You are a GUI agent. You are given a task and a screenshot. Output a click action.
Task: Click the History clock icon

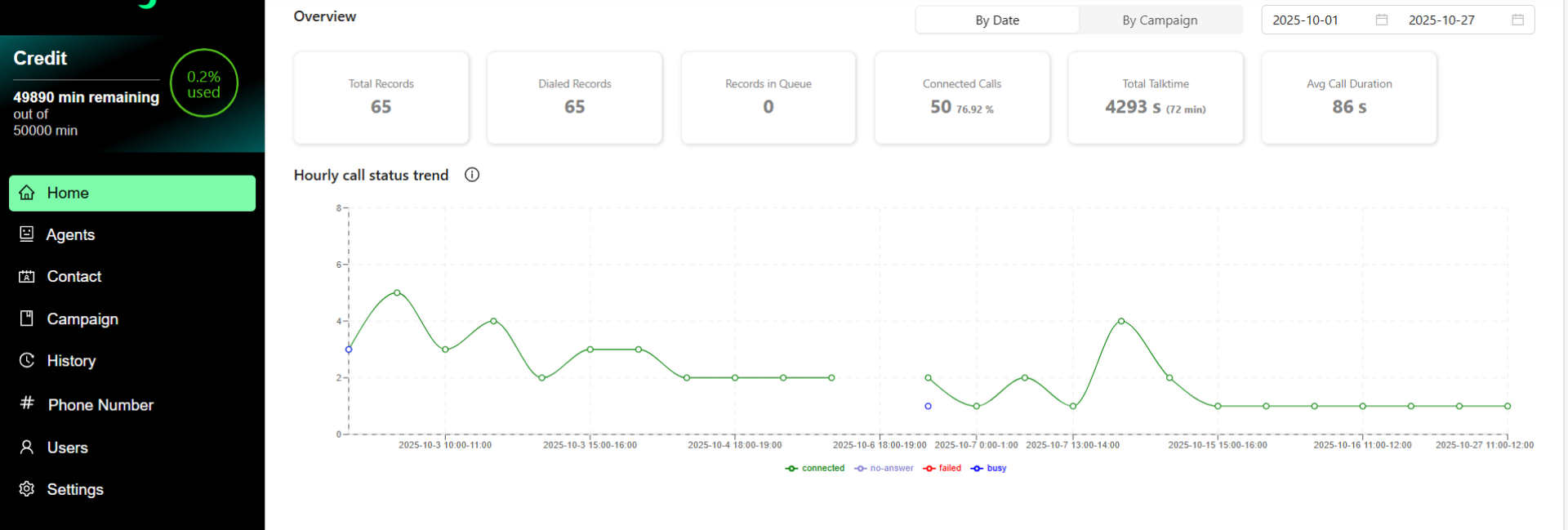(27, 360)
